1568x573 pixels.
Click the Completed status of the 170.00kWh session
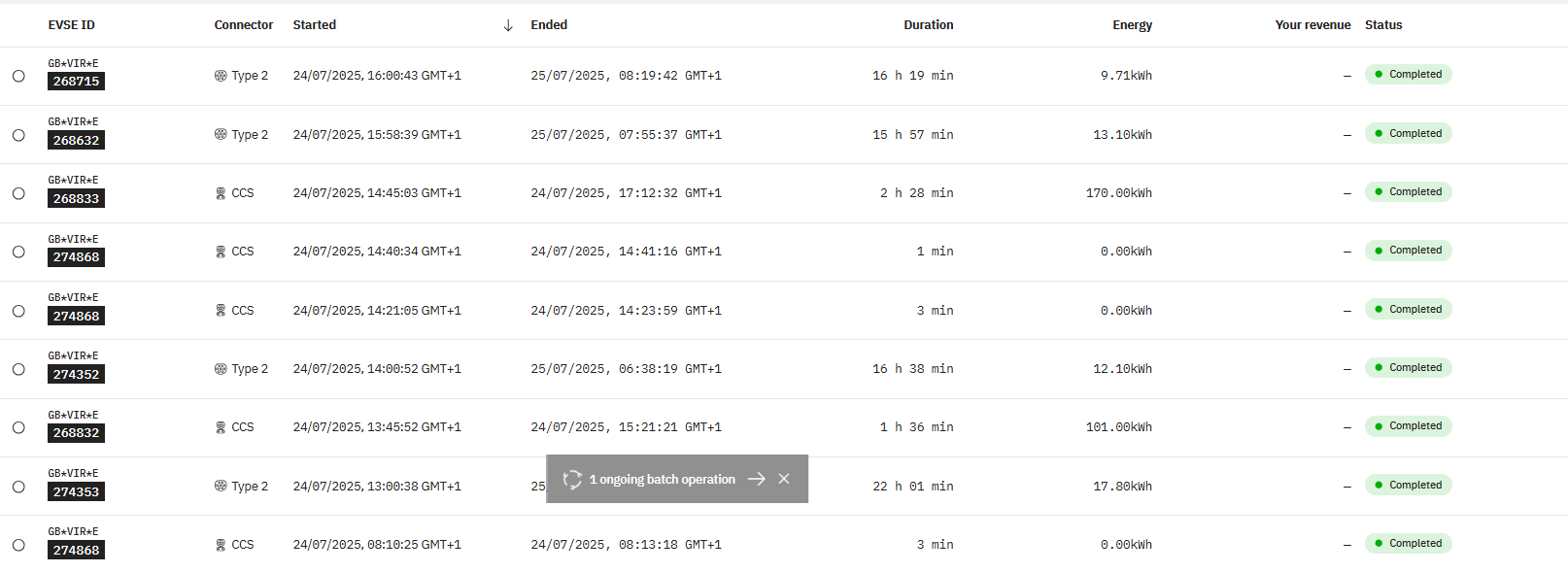click(1408, 192)
